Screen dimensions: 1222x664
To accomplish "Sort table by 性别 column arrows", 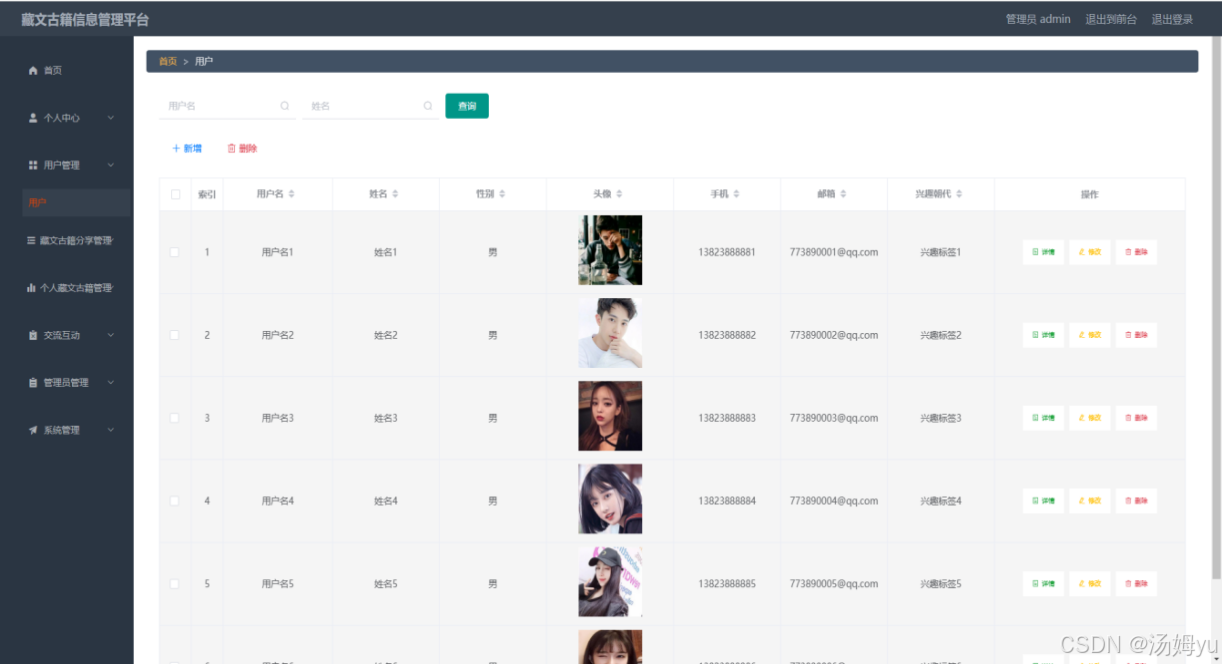I will pyautogui.click(x=502, y=194).
